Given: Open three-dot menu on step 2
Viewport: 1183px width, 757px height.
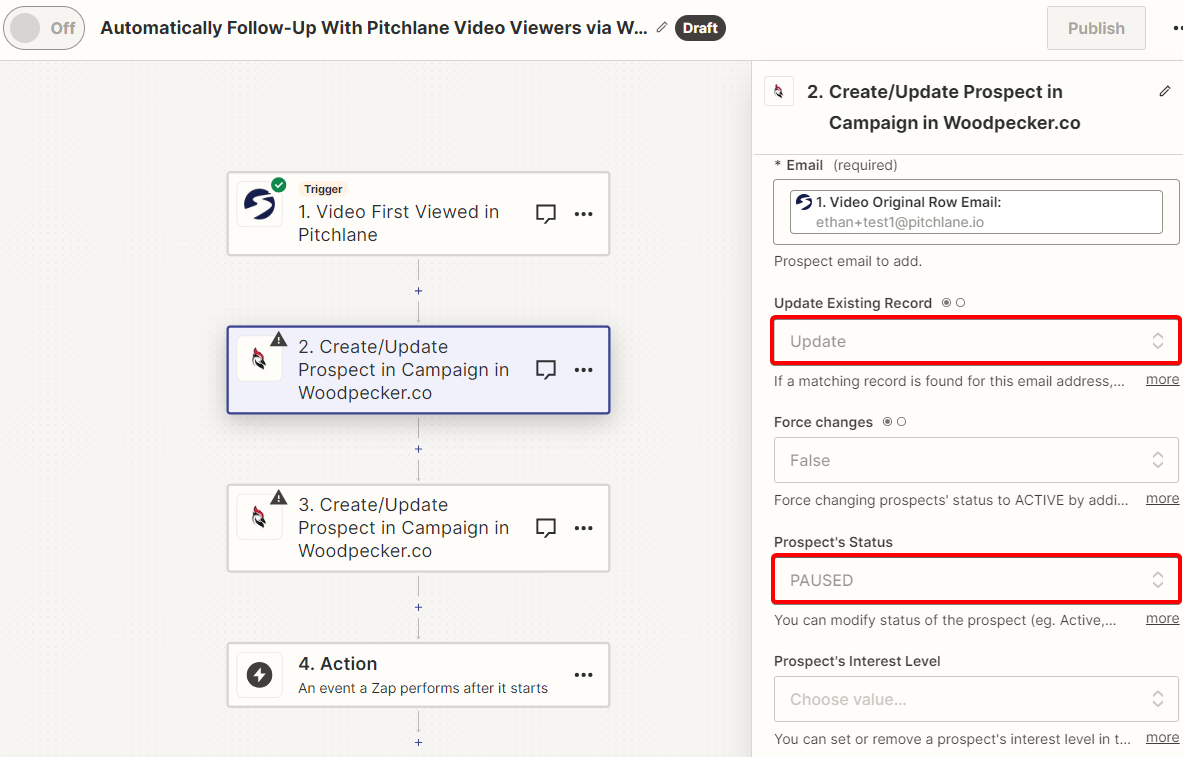Looking at the screenshot, I should click(x=583, y=370).
